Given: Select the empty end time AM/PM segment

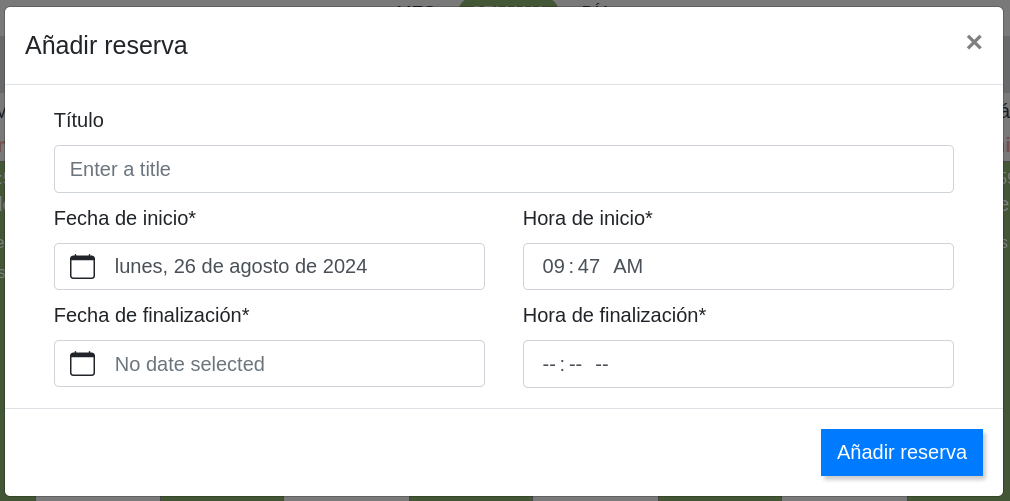Looking at the screenshot, I should click(x=602, y=364).
